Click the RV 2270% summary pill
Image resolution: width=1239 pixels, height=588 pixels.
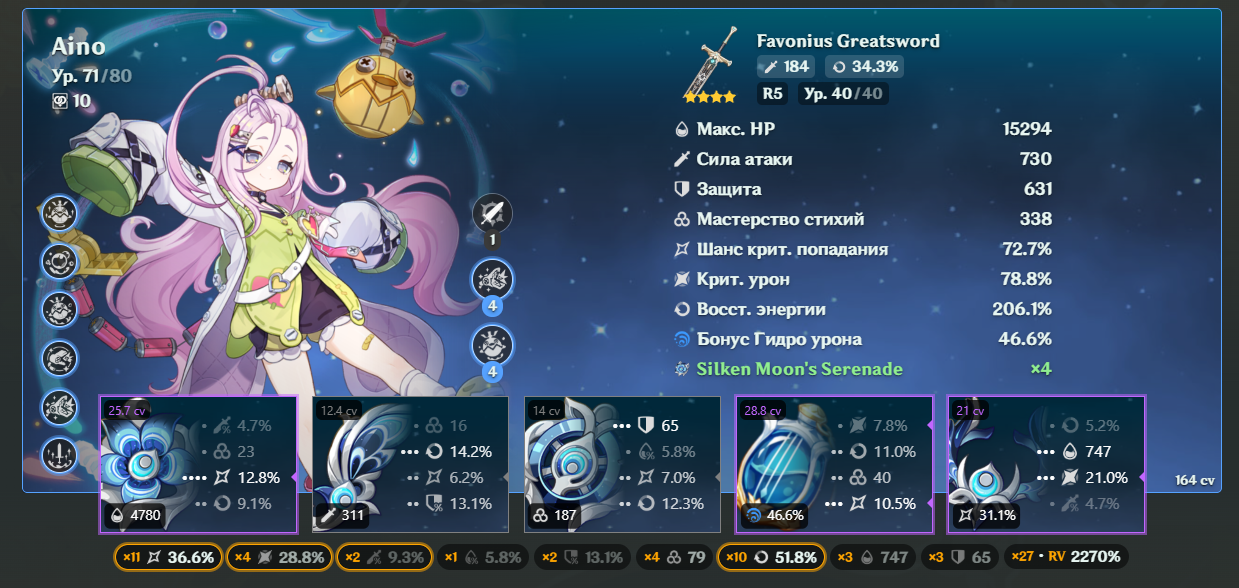[x=1068, y=557]
